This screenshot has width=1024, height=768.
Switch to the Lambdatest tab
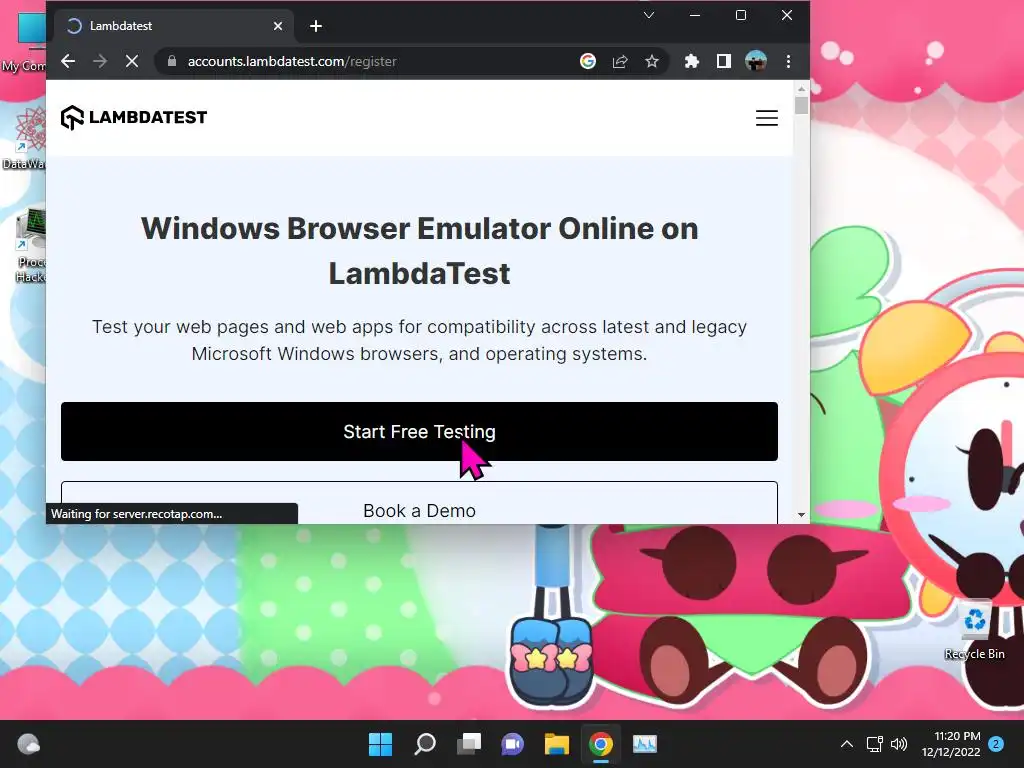[175, 26]
